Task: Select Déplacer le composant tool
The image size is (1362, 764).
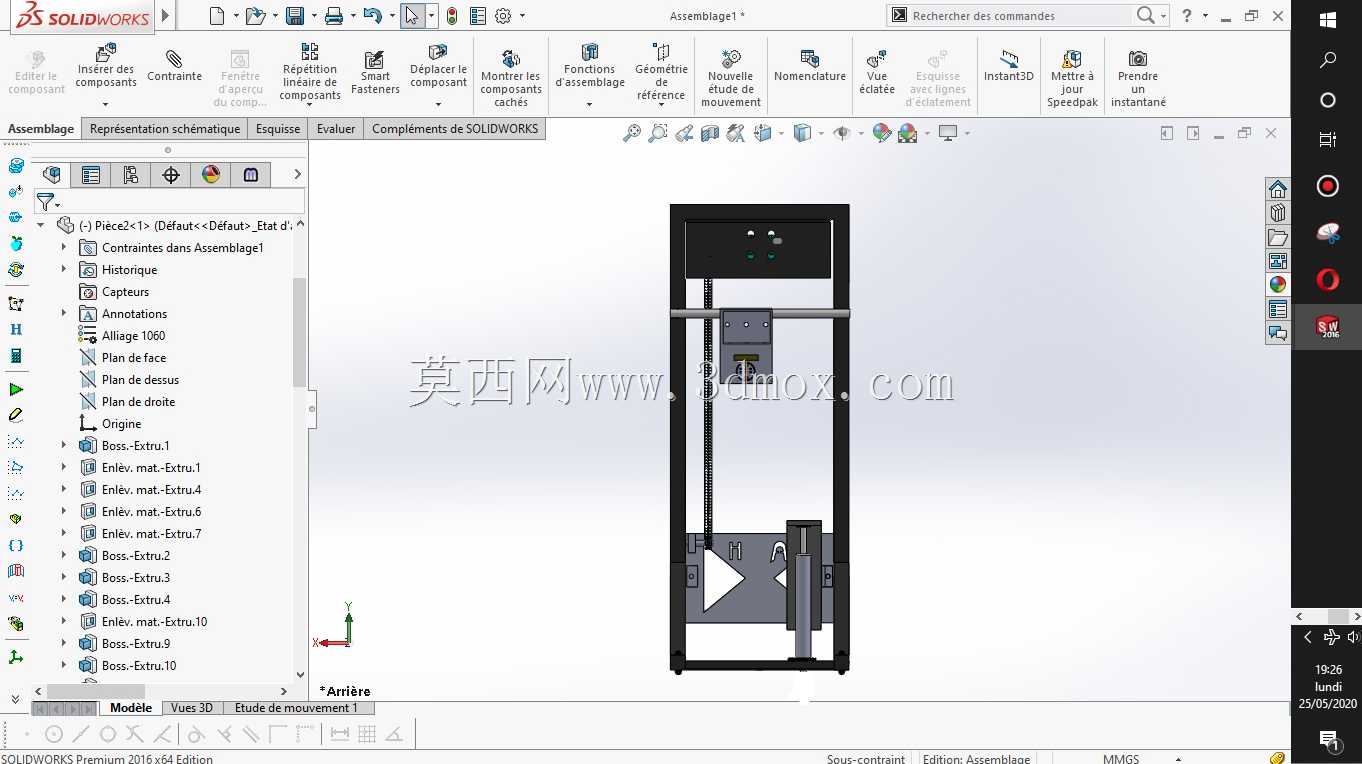Action: tap(438, 66)
